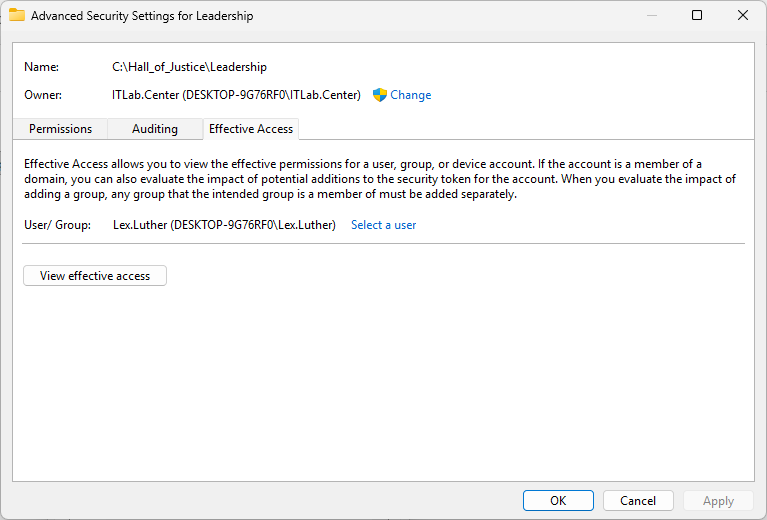Click the folder icon in title bar
This screenshot has width=767, height=520.
(x=17, y=16)
